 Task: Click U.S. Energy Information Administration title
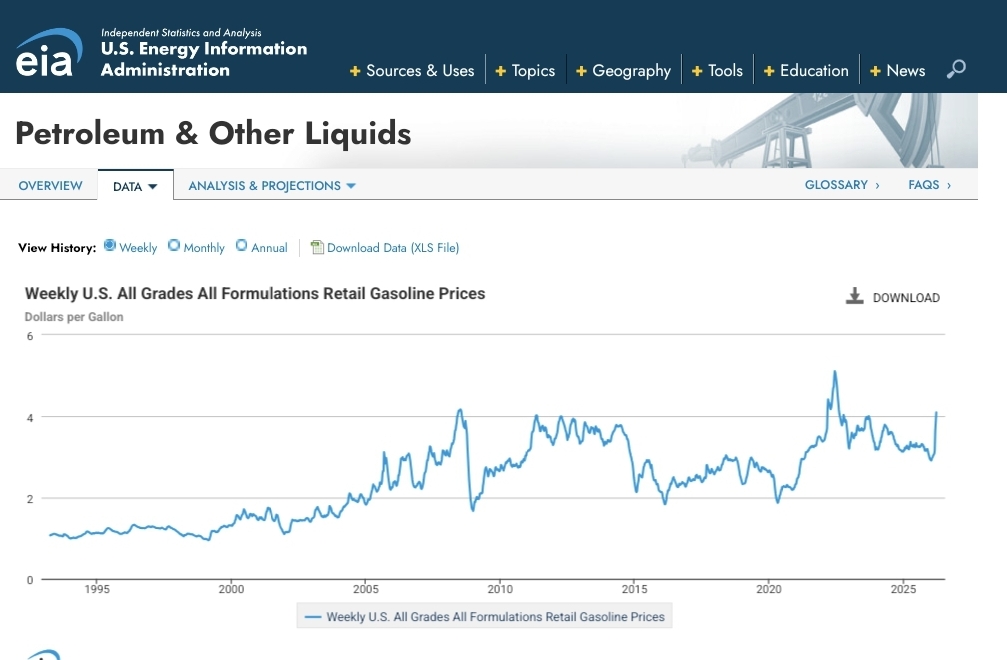pos(204,59)
